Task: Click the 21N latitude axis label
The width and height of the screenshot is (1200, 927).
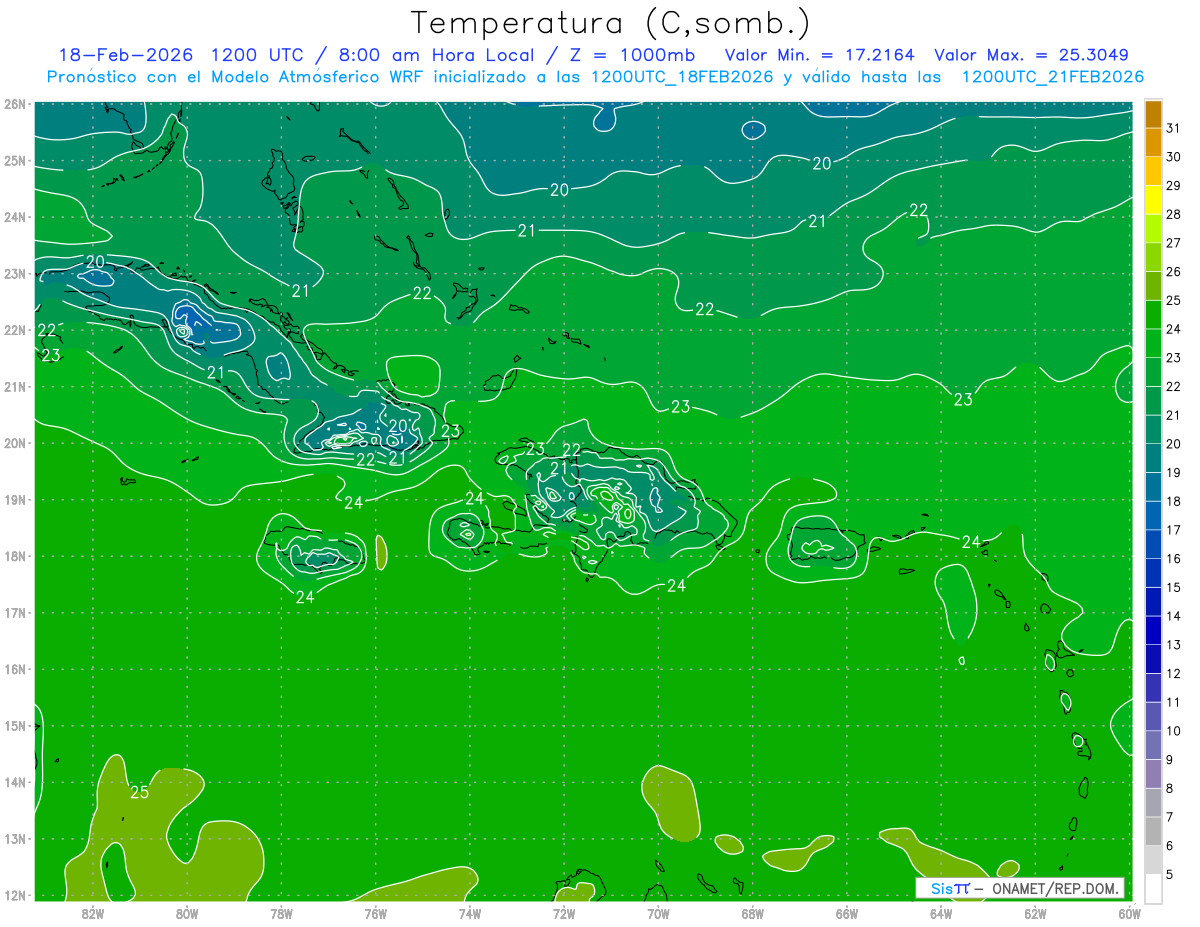Action: coord(14,387)
